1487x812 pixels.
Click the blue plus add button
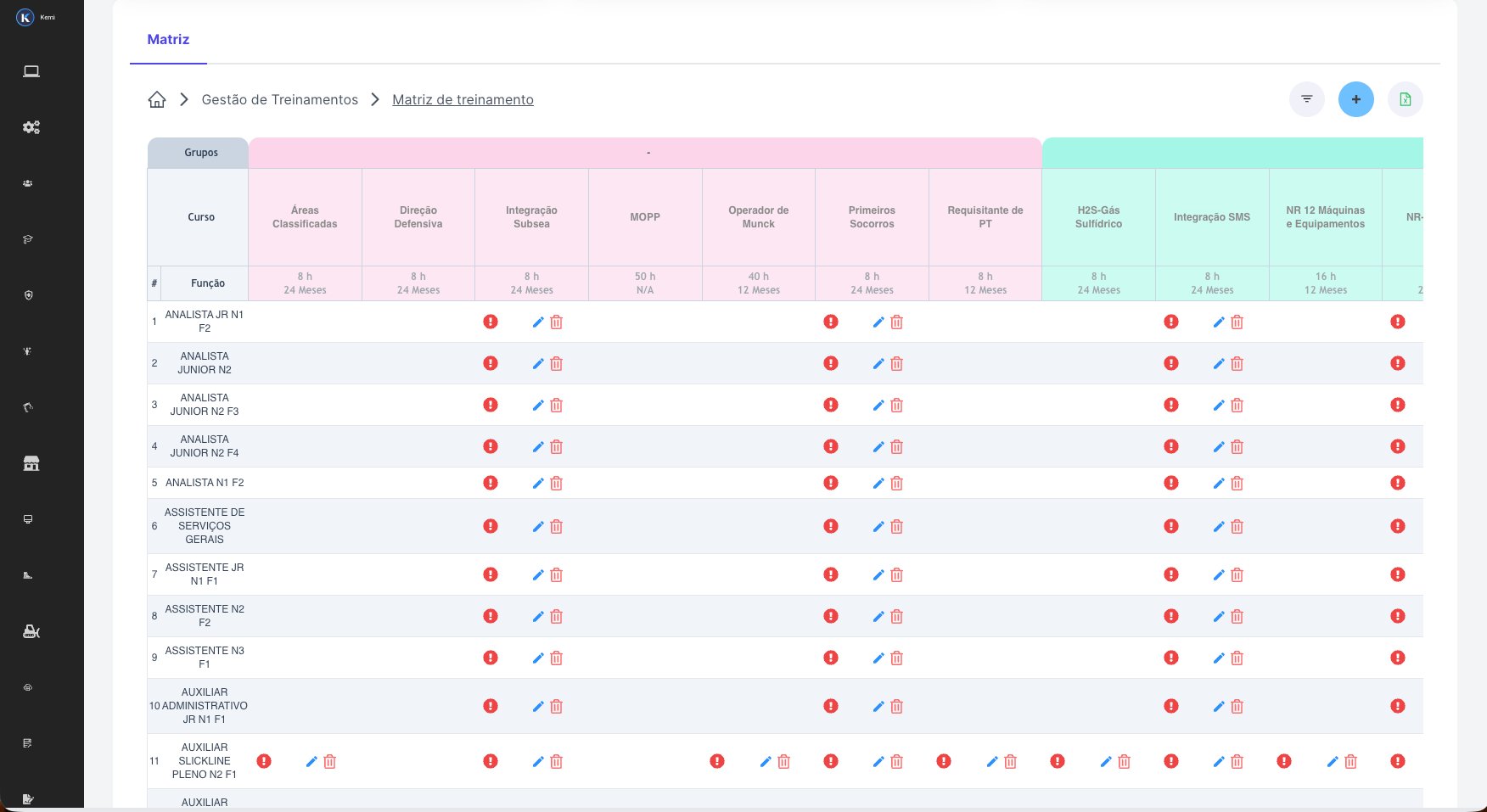pyautogui.click(x=1355, y=99)
